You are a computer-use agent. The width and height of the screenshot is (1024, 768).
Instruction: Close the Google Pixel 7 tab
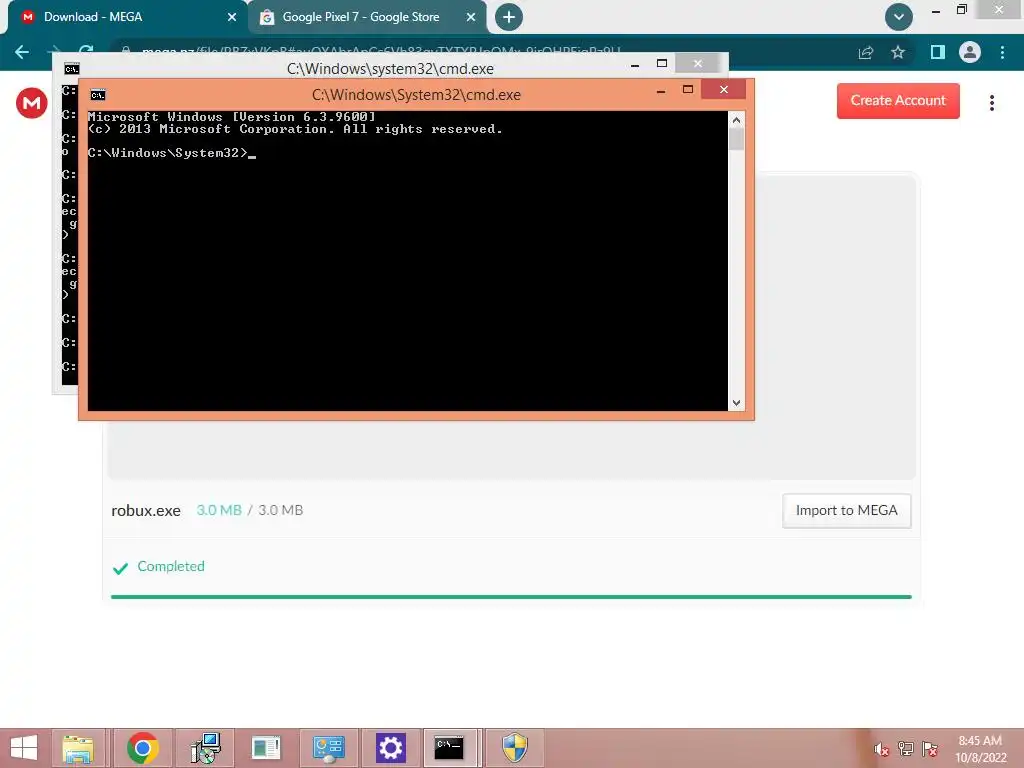(471, 17)
